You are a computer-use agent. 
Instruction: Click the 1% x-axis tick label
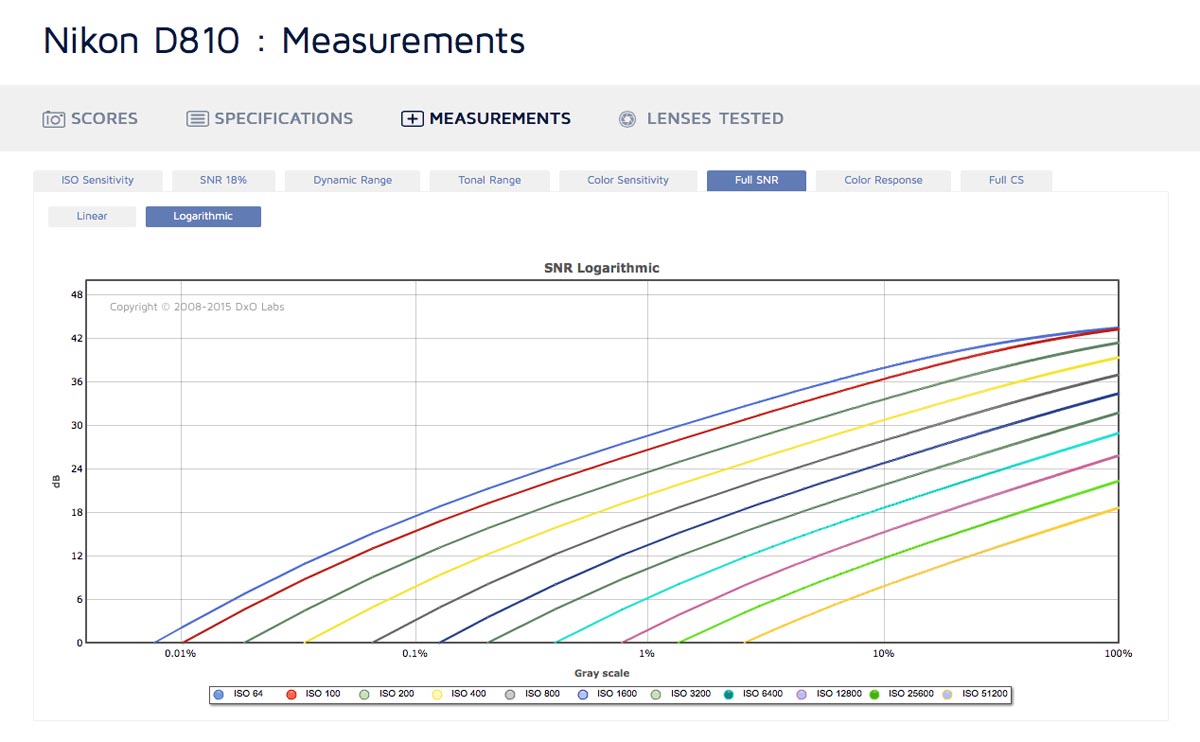click(x=648, y=654)
